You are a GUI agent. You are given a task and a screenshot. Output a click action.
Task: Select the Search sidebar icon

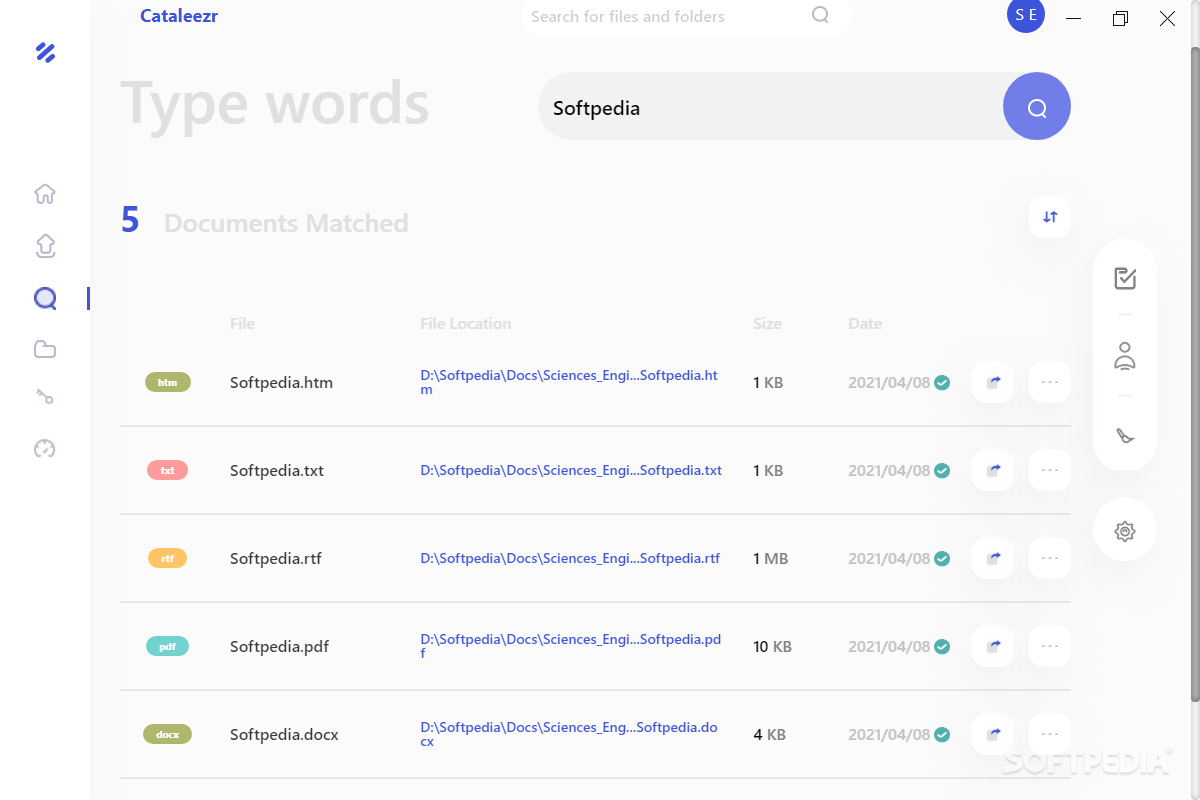click(x=45, y=298)
